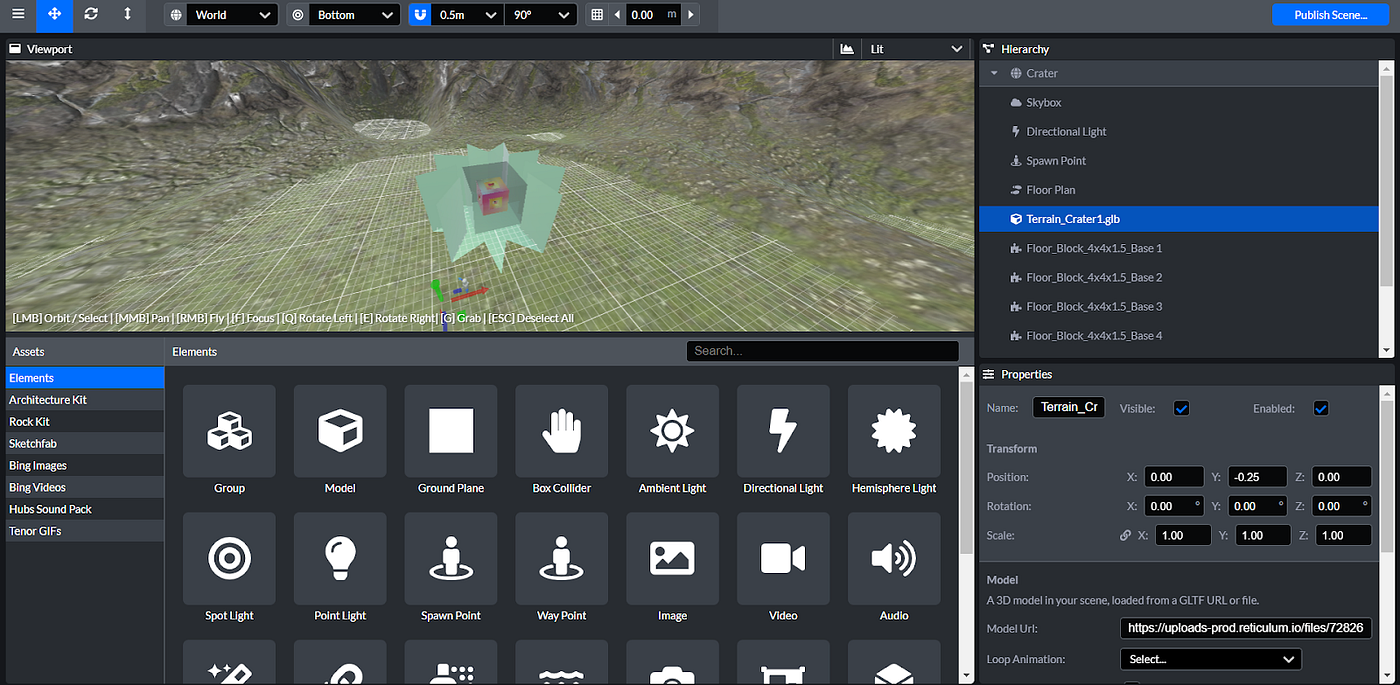
Task: Add an Image element
Action: tap(672, 568)
